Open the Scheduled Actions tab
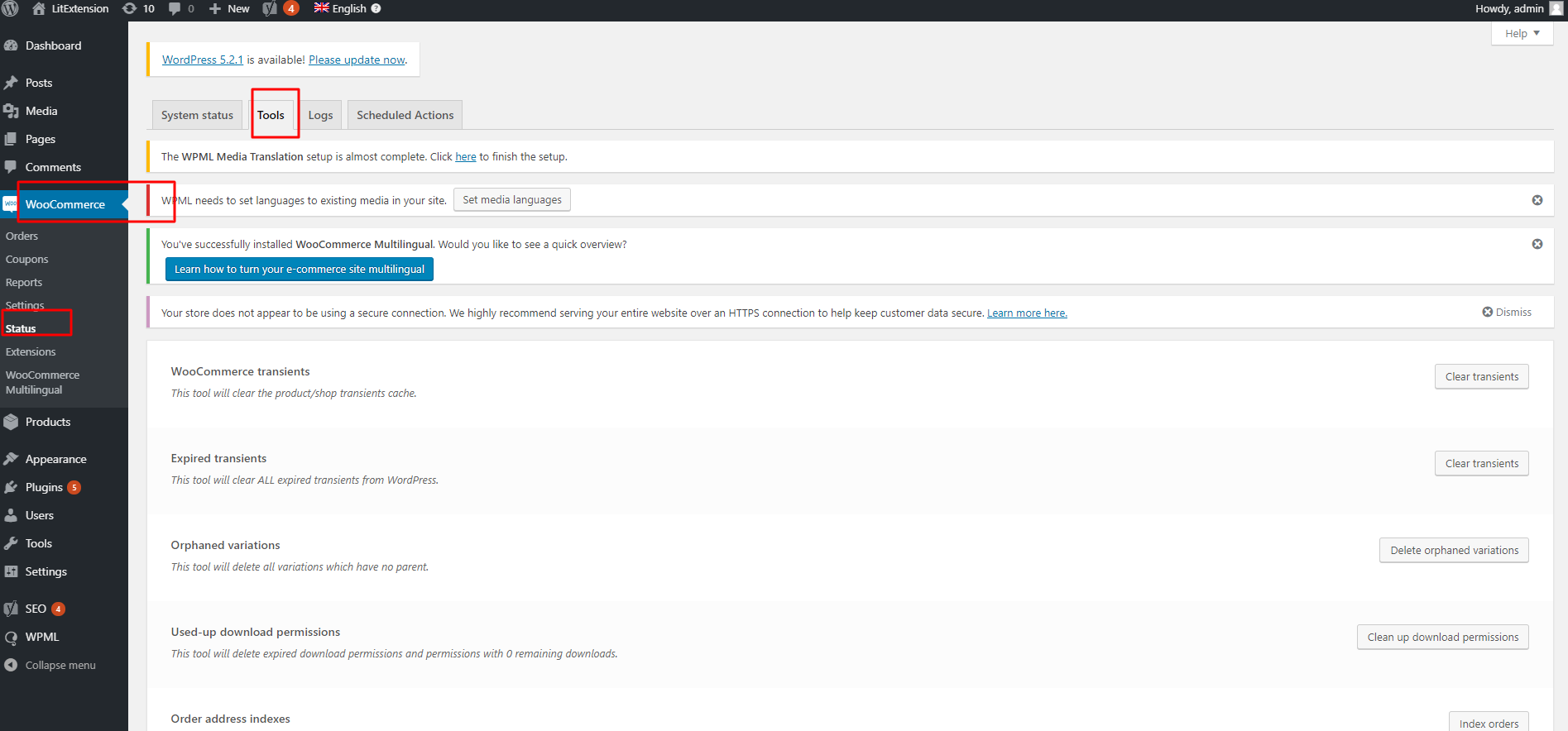 (405, 115)
